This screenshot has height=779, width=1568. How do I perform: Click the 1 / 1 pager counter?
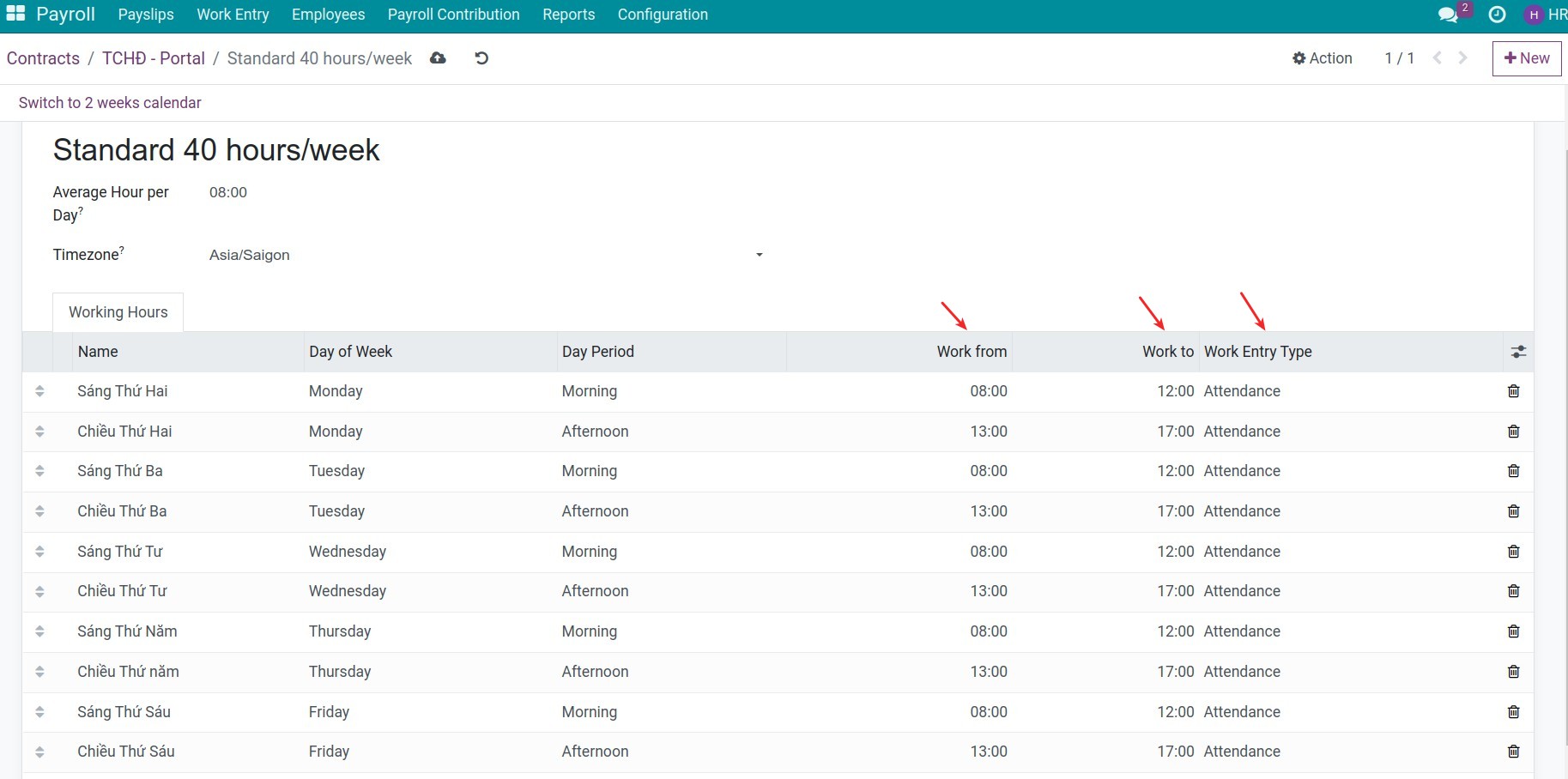coord(1399,58)
